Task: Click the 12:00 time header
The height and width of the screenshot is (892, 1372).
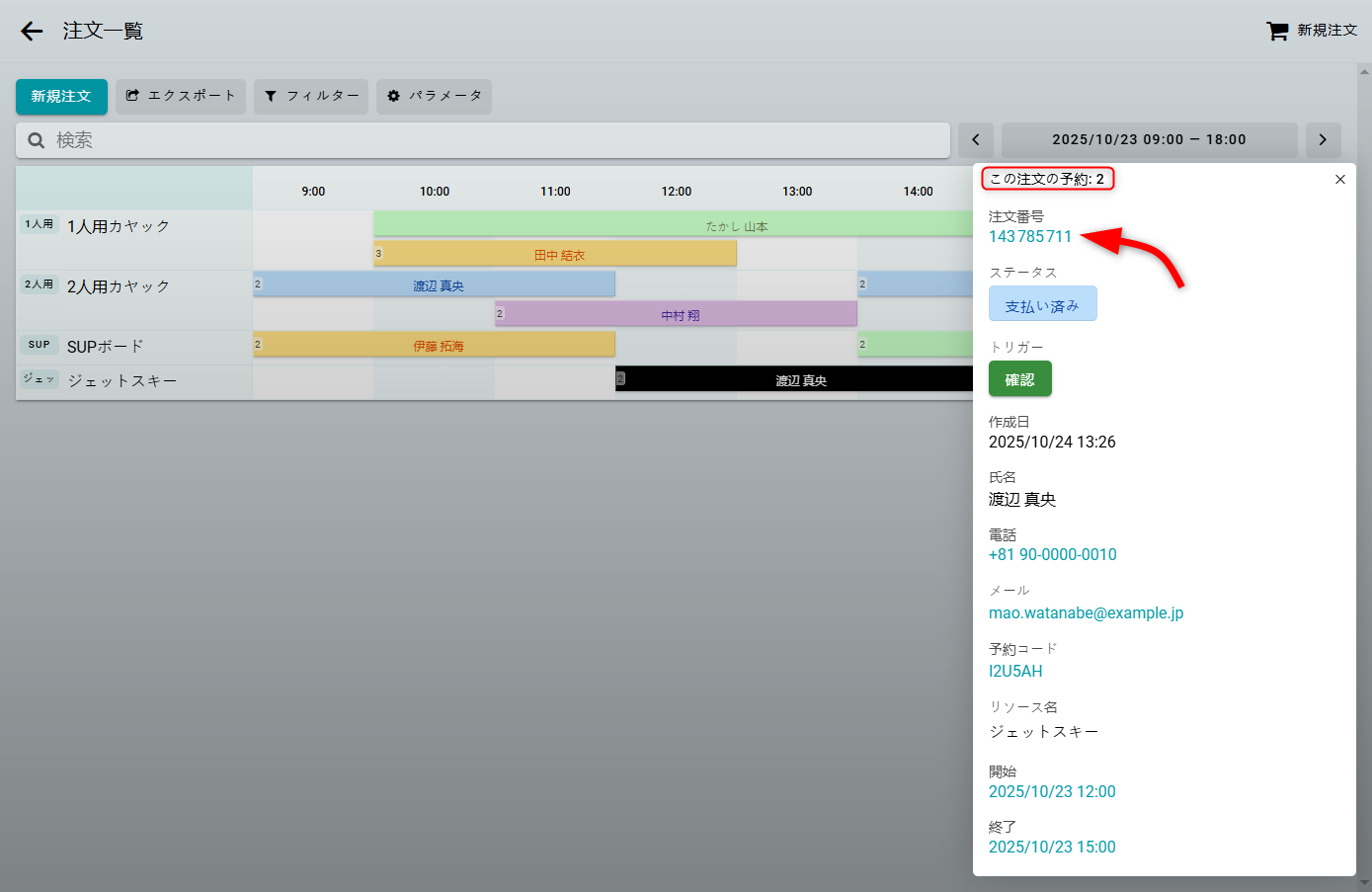Action: click(x=677, y=192)
